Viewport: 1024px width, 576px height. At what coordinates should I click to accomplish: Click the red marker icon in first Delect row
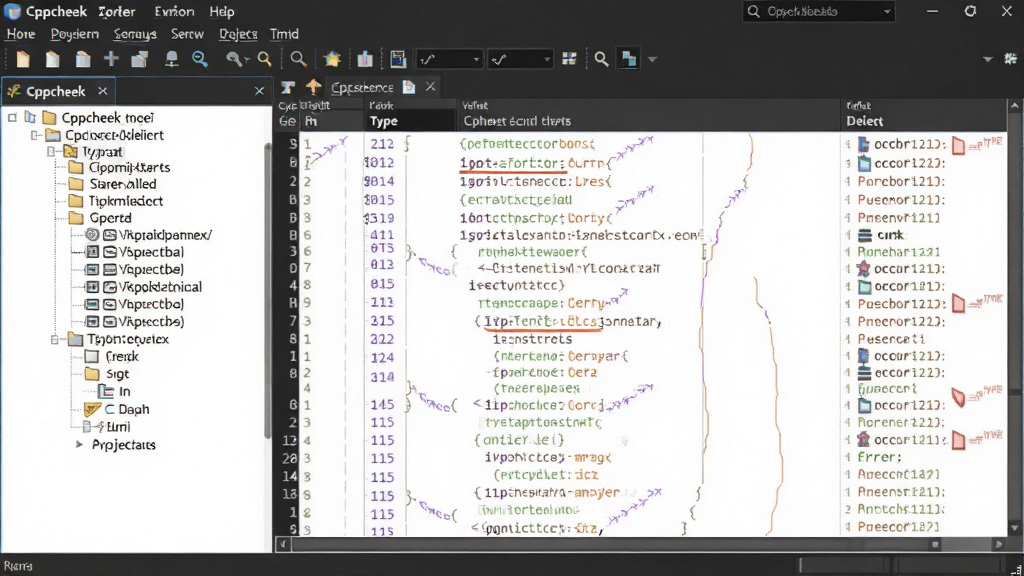click(x=958, y=145)
